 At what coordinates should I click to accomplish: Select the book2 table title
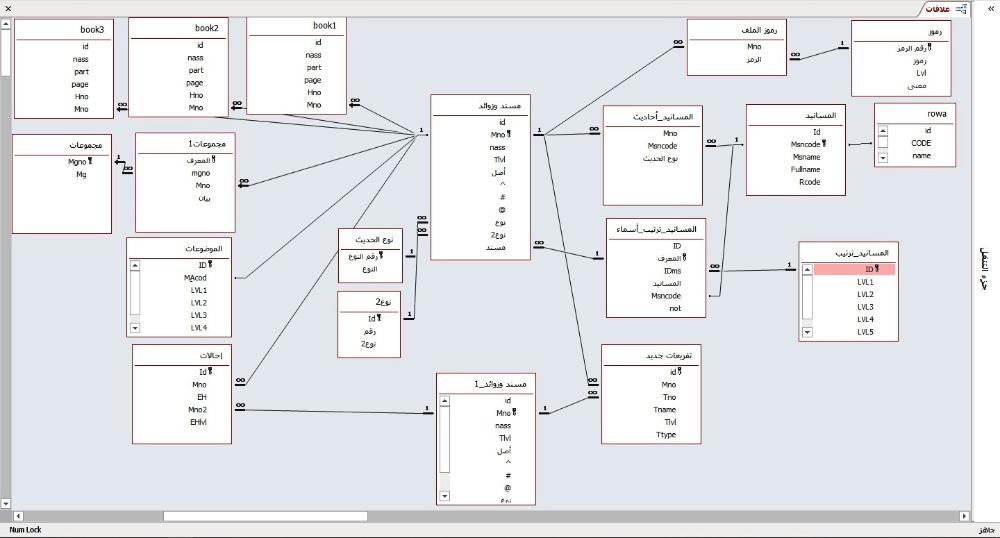coord(207,28)
